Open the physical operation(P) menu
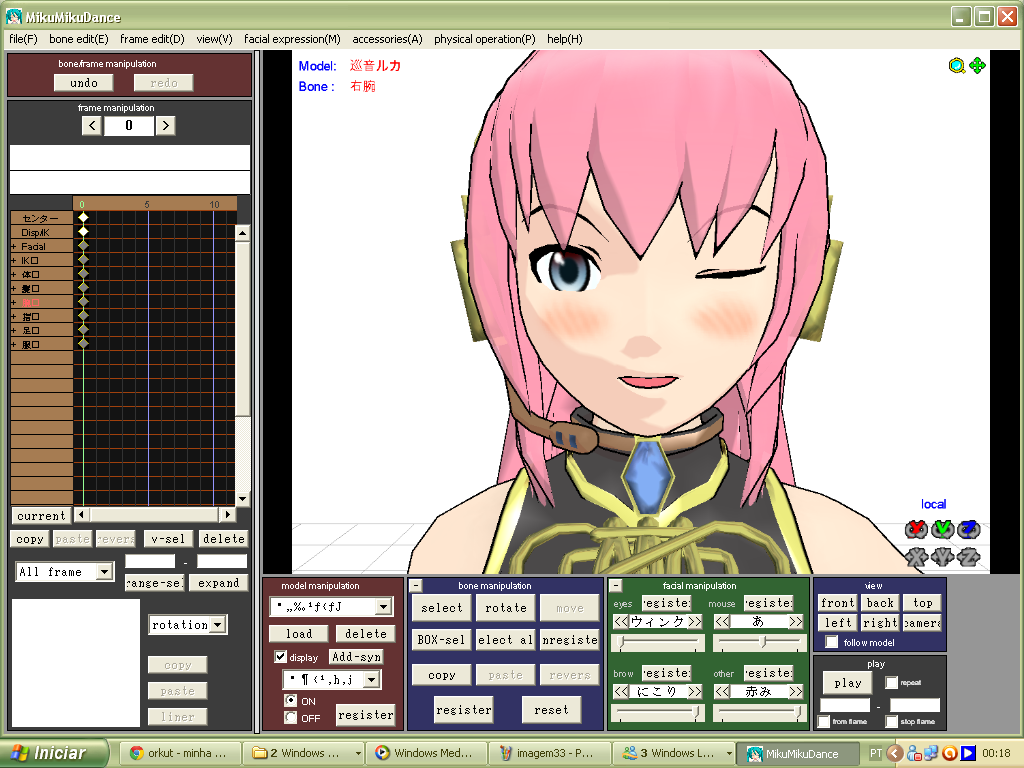1024x768 pixels. (485, 39)
